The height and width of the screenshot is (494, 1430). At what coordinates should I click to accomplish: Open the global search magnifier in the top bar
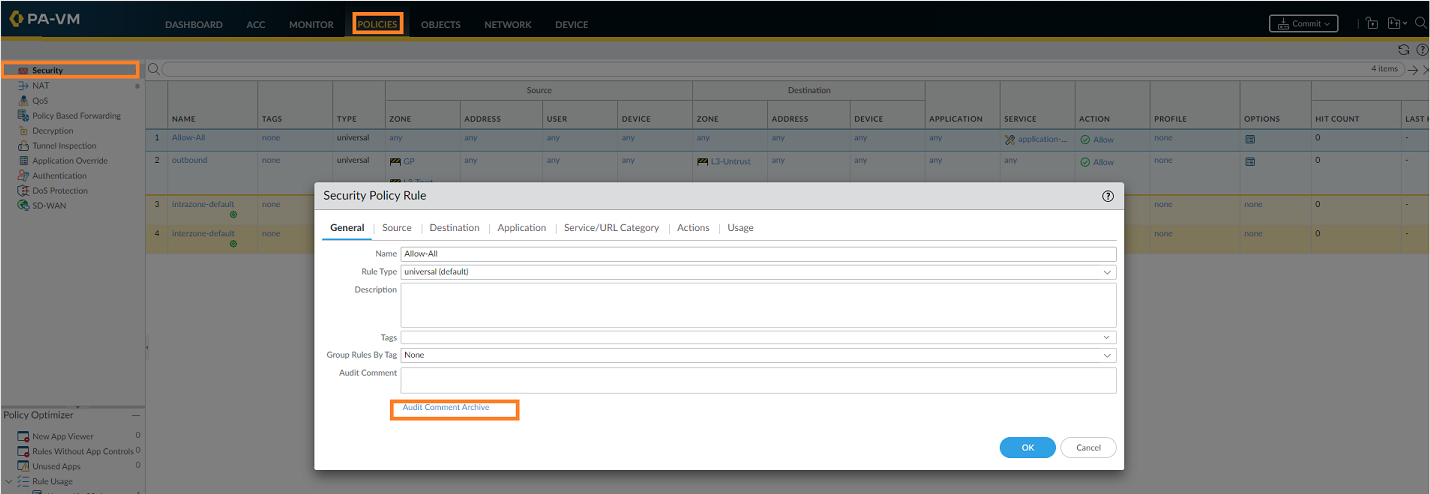point(1420,23)
